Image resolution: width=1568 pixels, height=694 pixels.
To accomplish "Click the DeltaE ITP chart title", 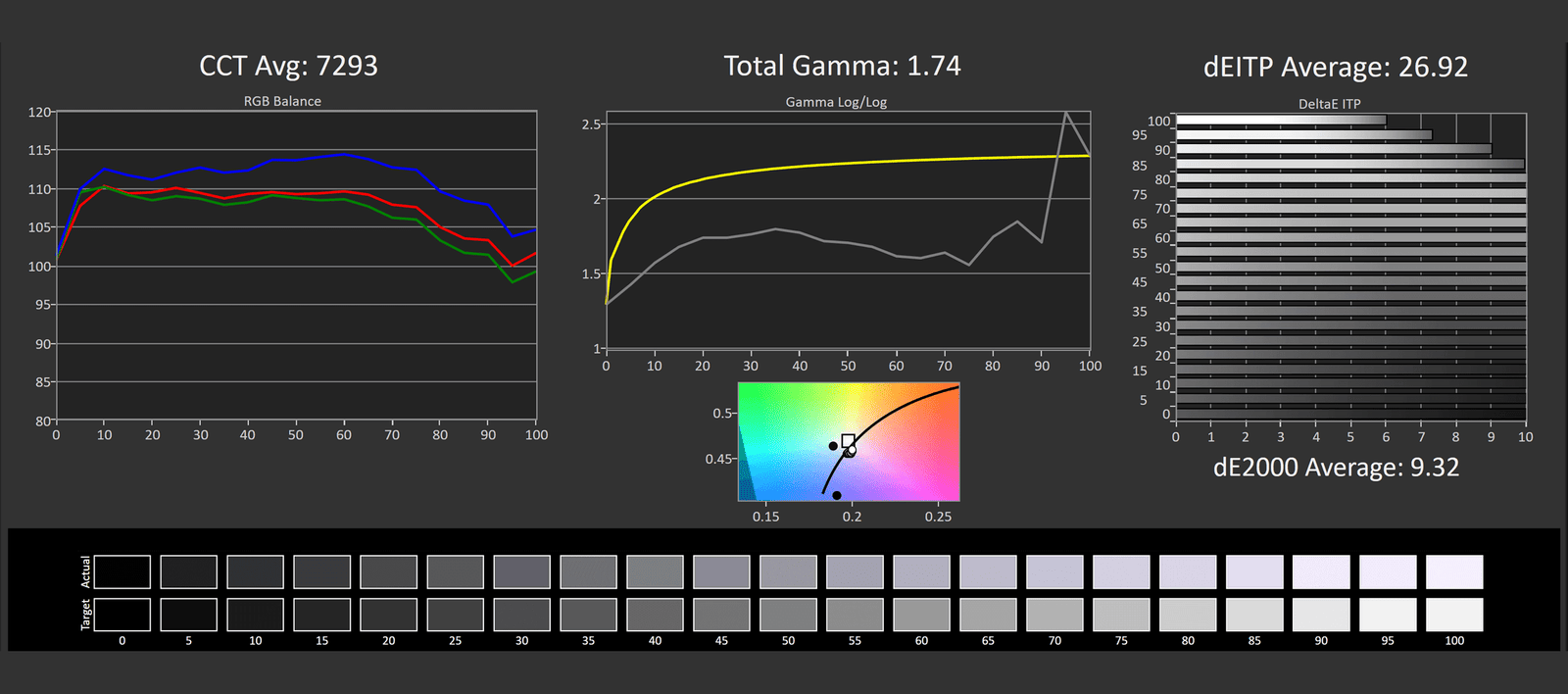I will pos(1329,104).
